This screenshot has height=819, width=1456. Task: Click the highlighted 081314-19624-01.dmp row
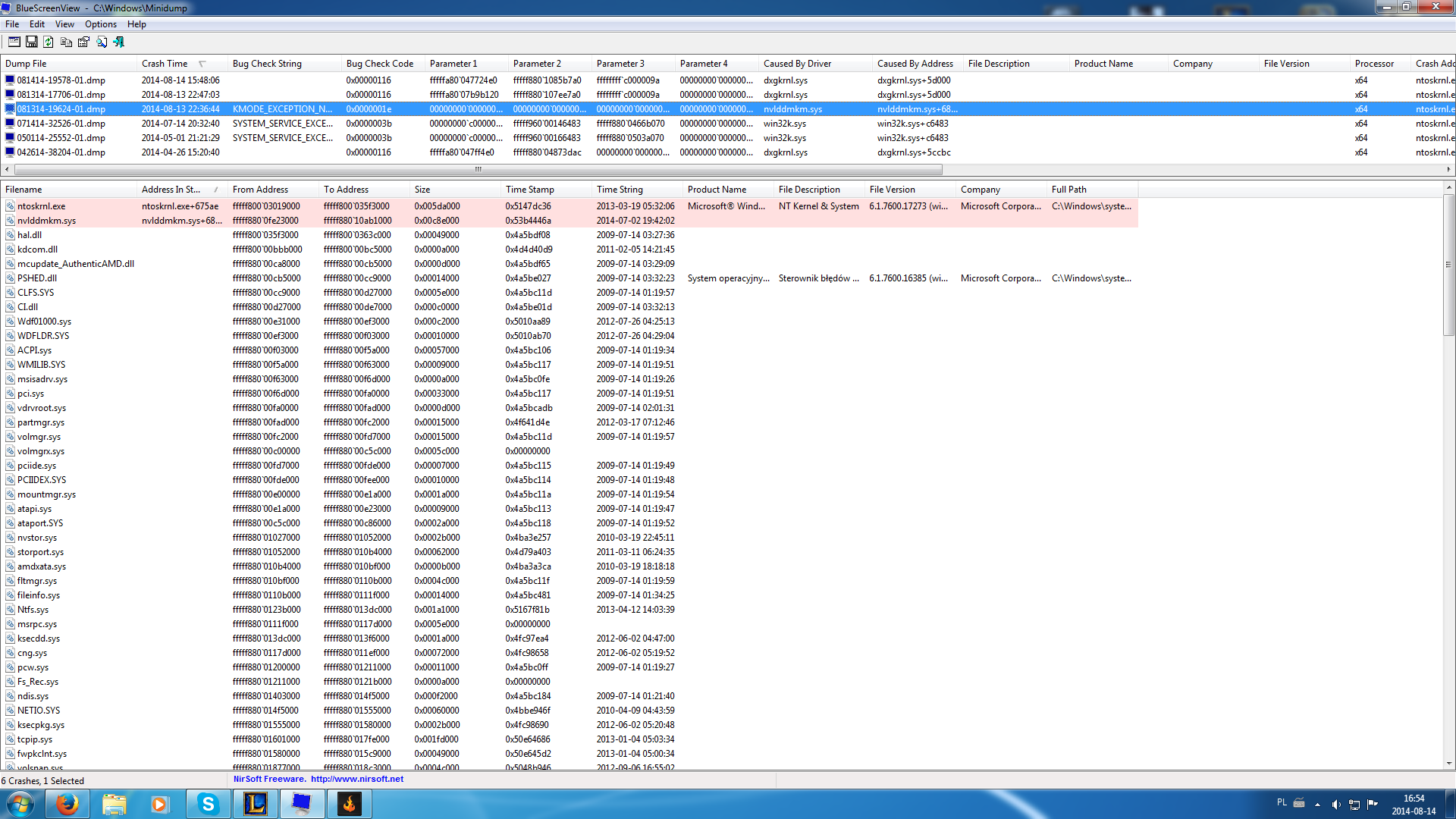728,109
